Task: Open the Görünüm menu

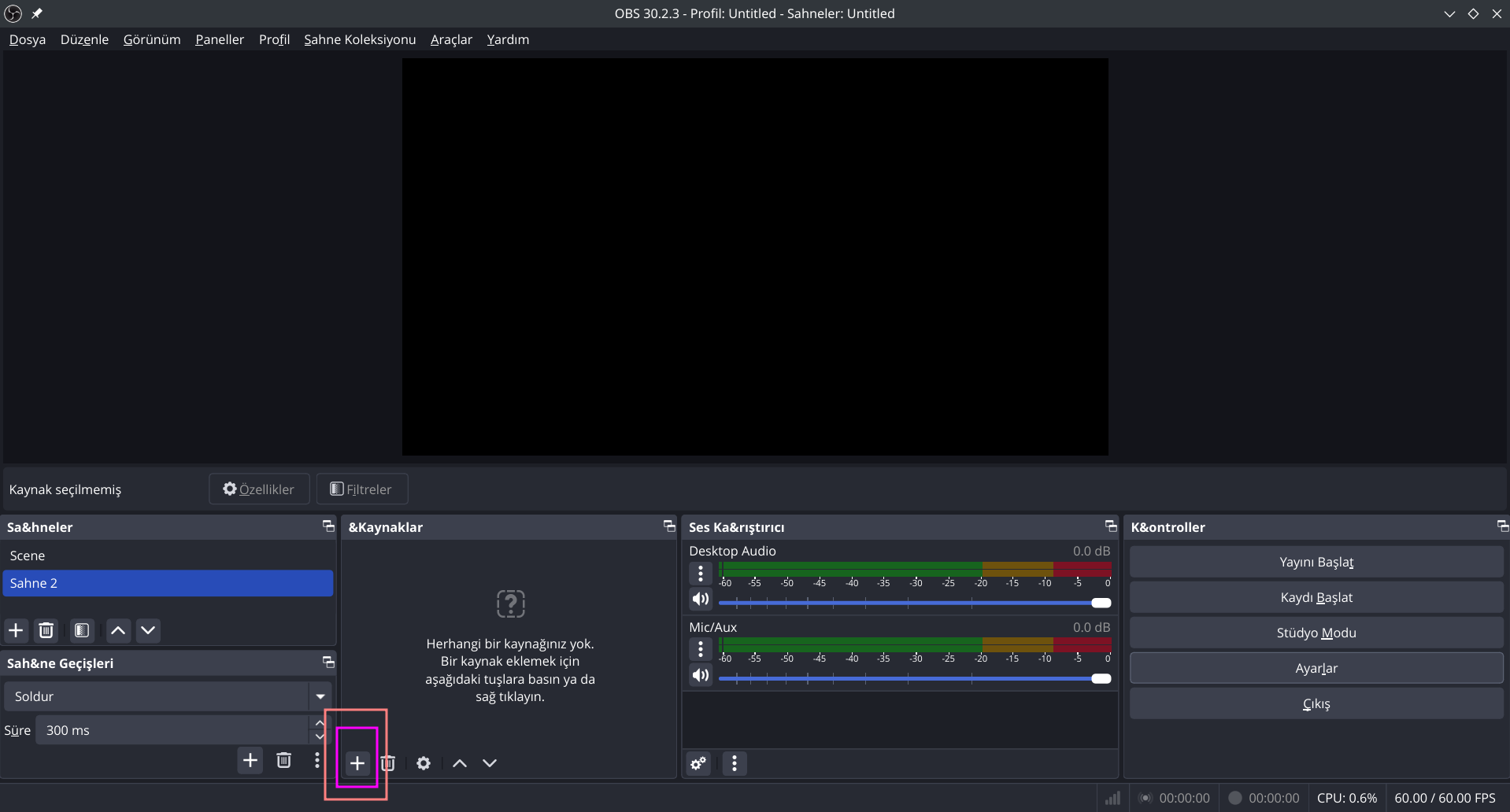Action: (x=152, y=39)
